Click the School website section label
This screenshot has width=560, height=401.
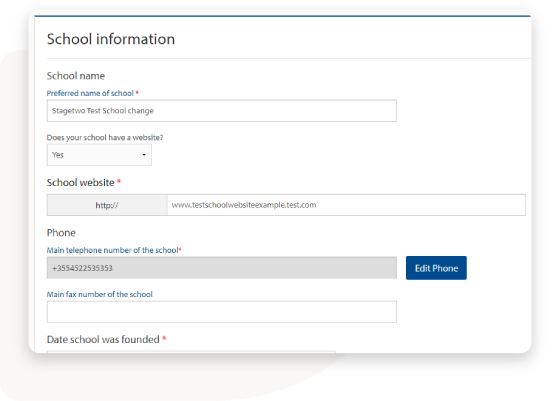[x=80, y=182]
